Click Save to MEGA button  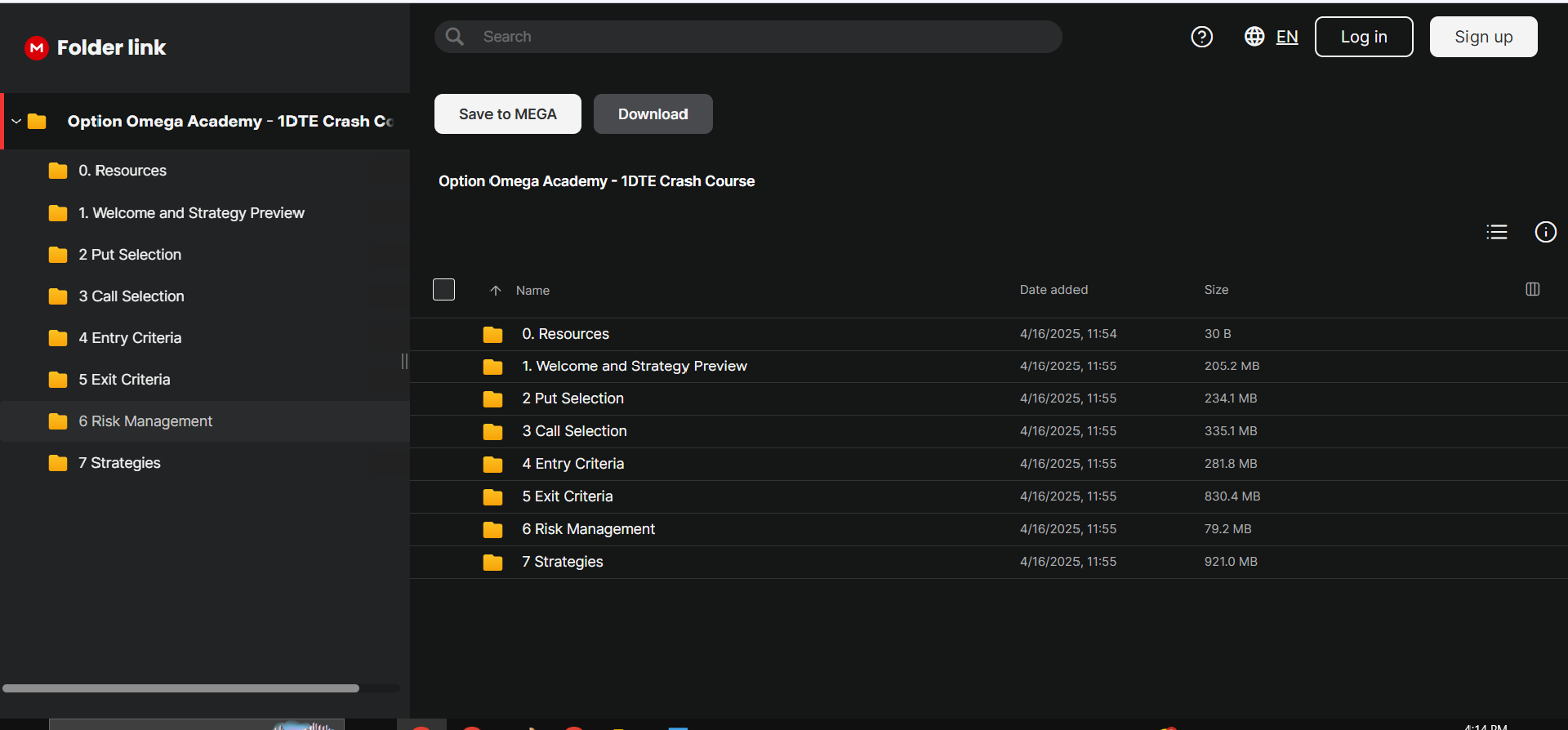coord(508,114)
